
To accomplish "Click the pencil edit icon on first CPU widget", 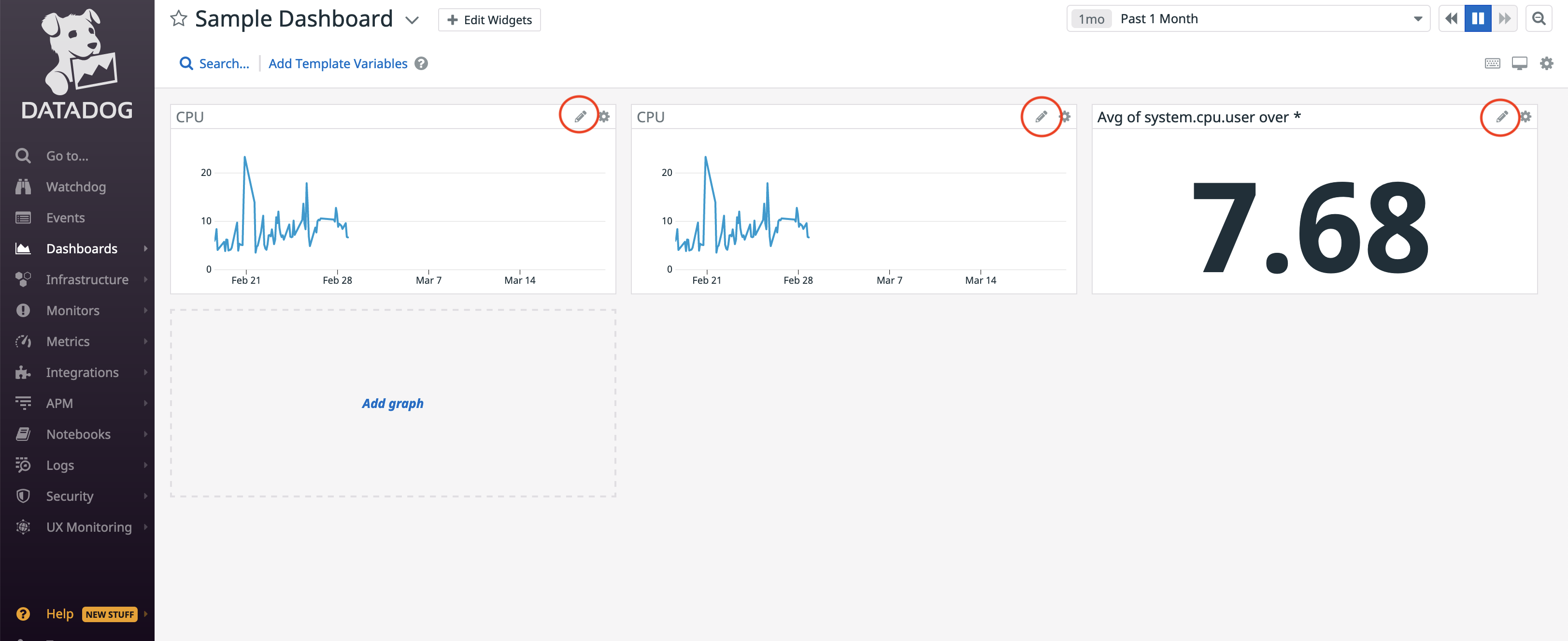I will pyautogui.click(x=580, y=116).
